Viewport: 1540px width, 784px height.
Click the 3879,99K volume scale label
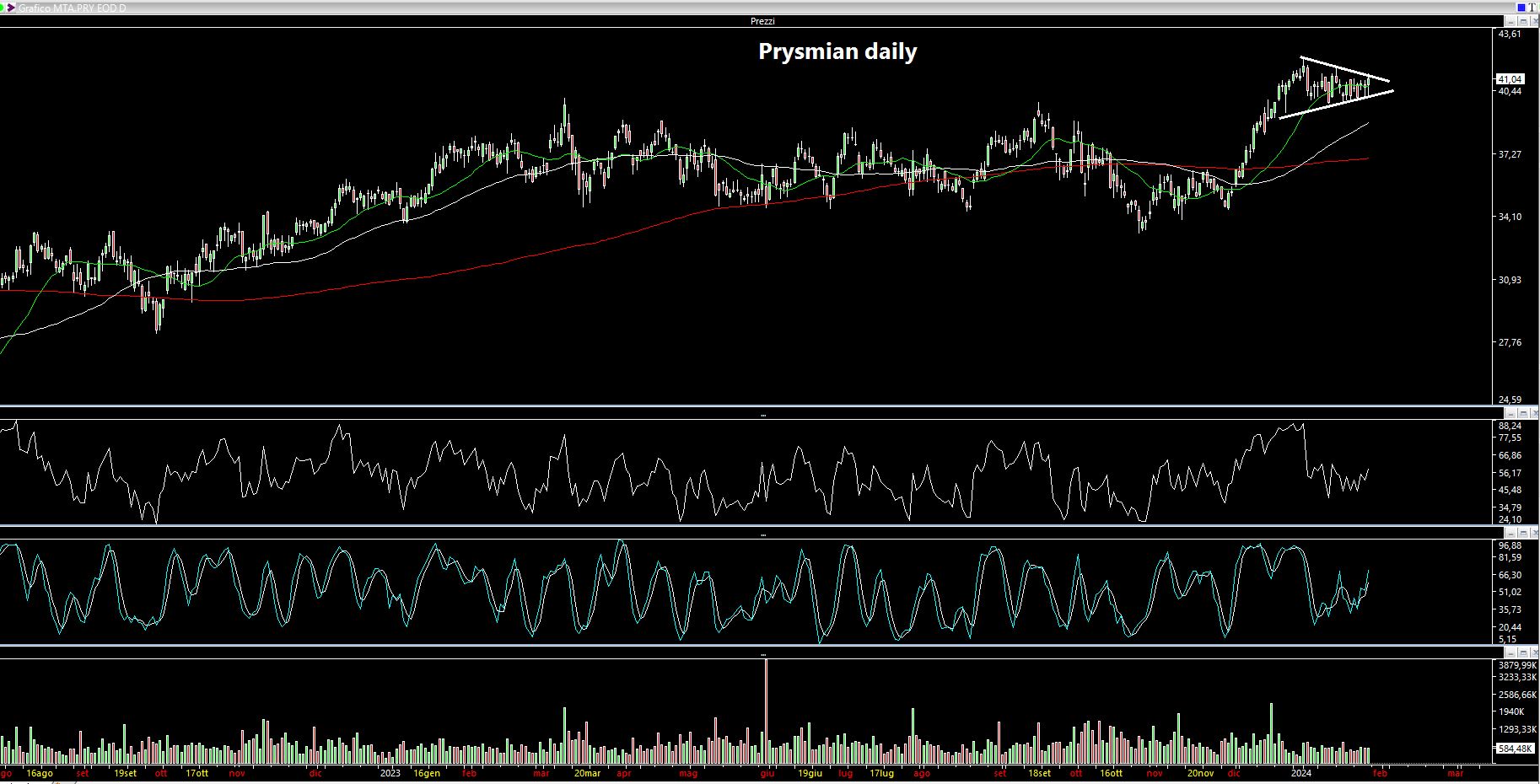1516,665
